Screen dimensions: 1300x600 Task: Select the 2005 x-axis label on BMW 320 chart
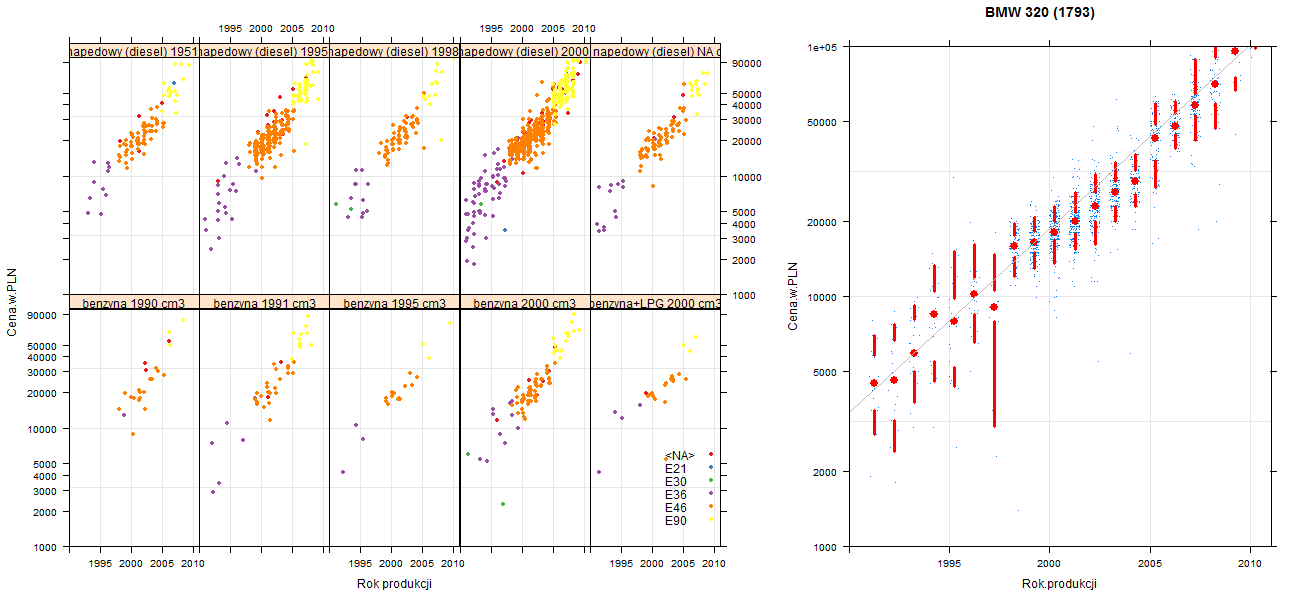tap(1150, 563)
